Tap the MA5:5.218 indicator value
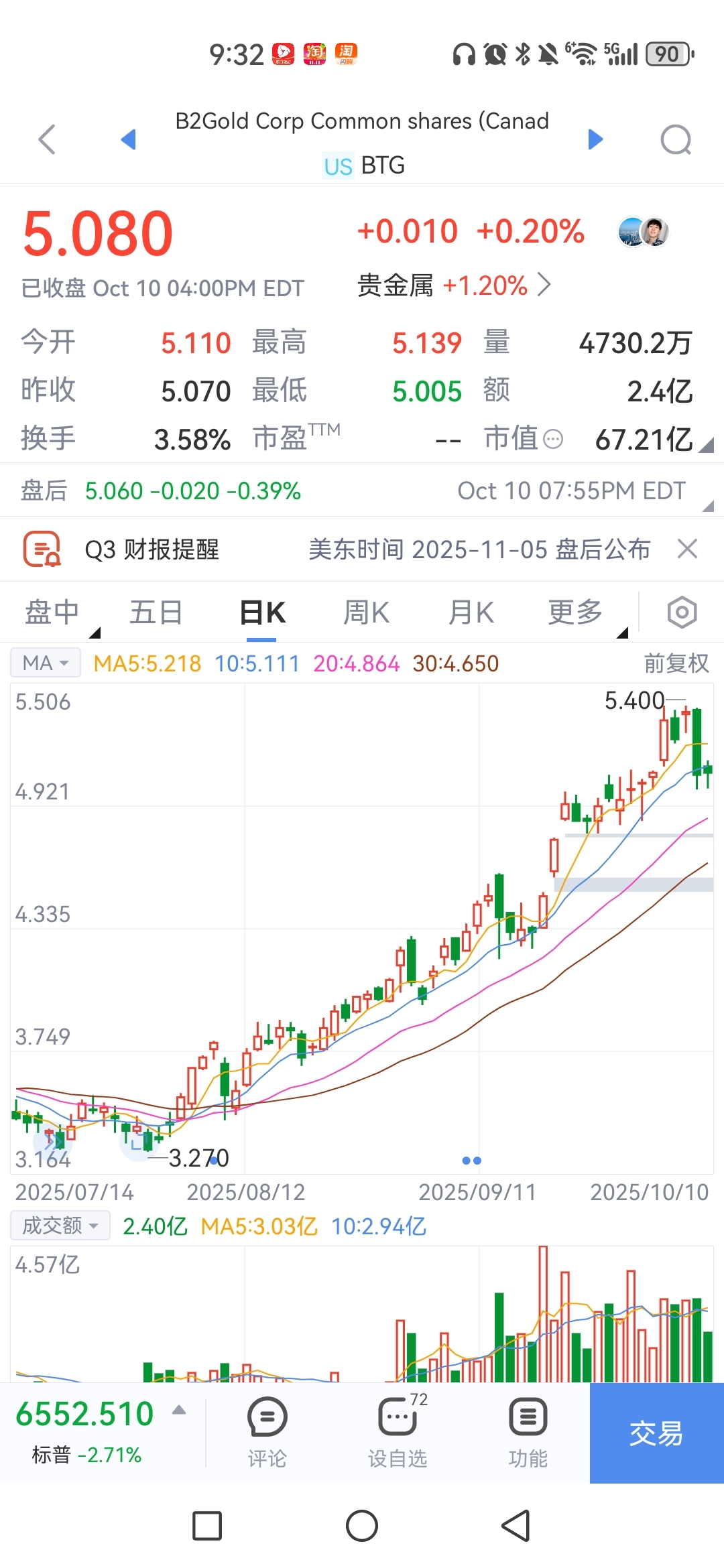The image size is (724, 1568). pyautogui.click(x=147, y=663)
